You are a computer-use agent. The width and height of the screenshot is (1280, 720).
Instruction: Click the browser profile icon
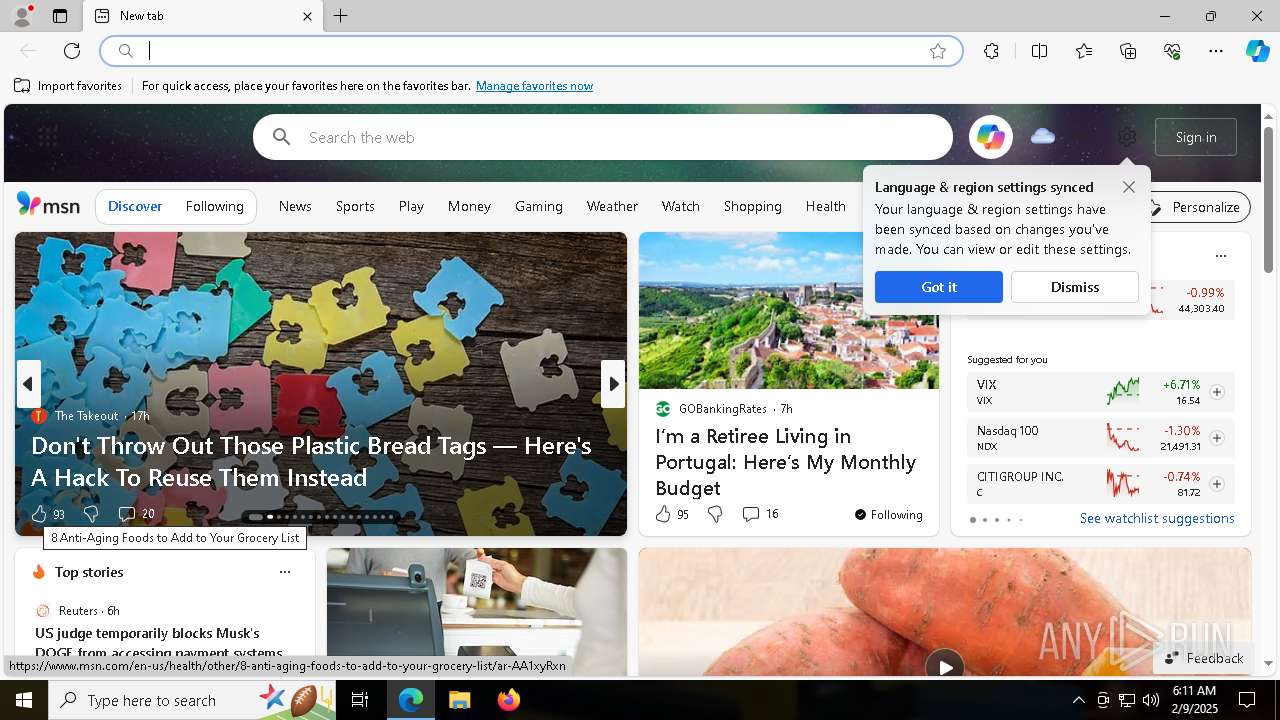click(x=21, y=16)
